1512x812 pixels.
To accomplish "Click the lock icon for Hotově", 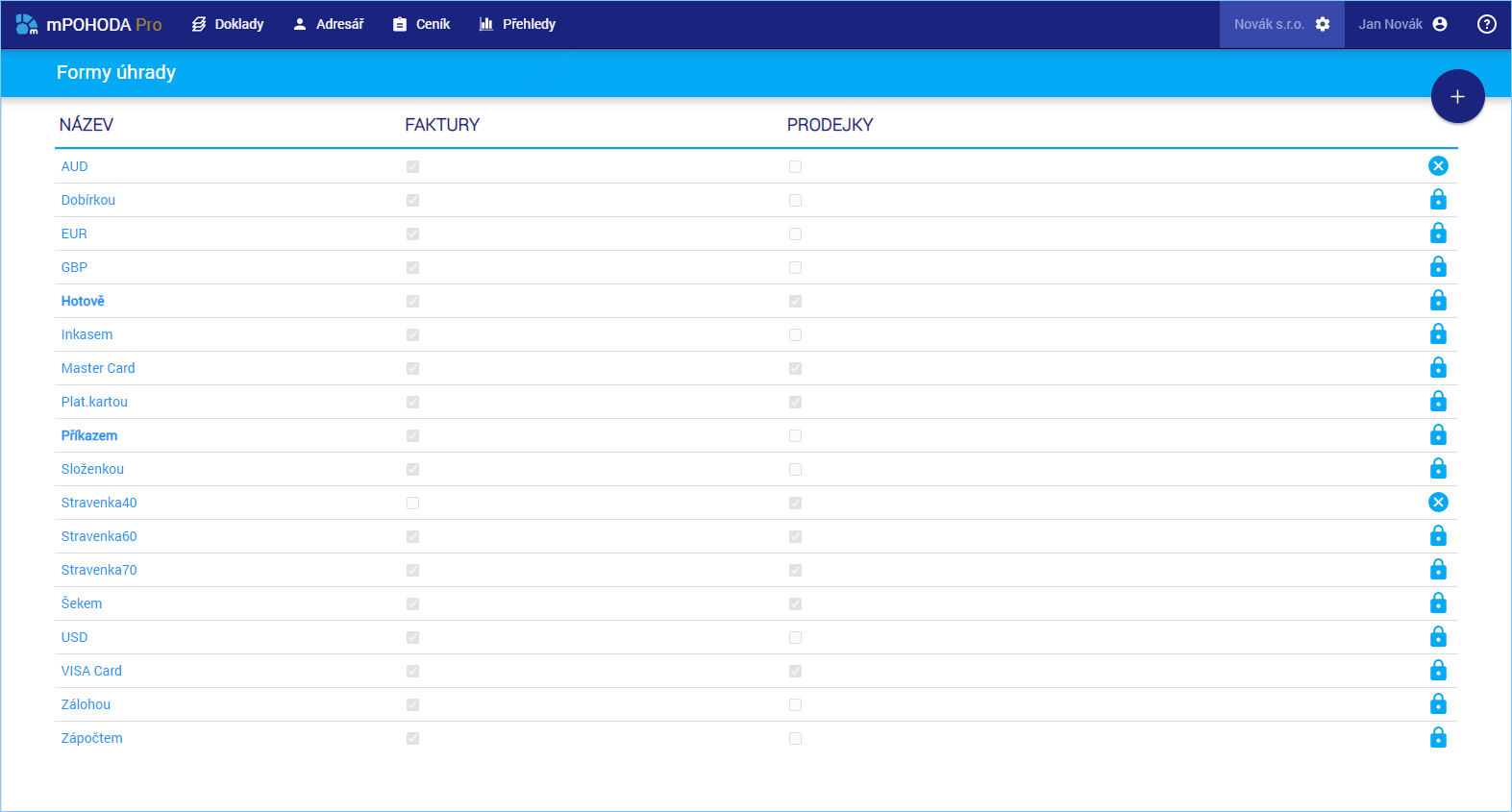I will (1438, 300).
